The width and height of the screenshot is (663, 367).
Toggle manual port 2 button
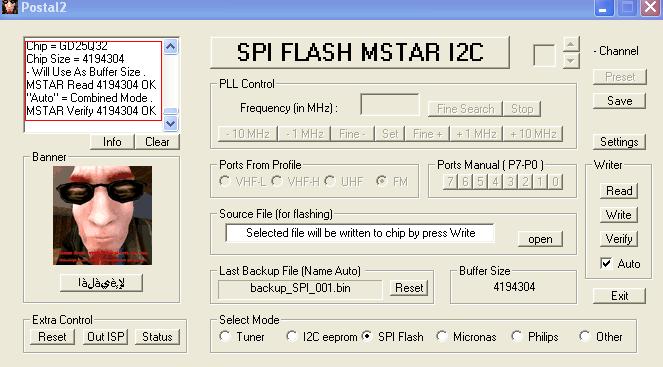coord(525,182)
